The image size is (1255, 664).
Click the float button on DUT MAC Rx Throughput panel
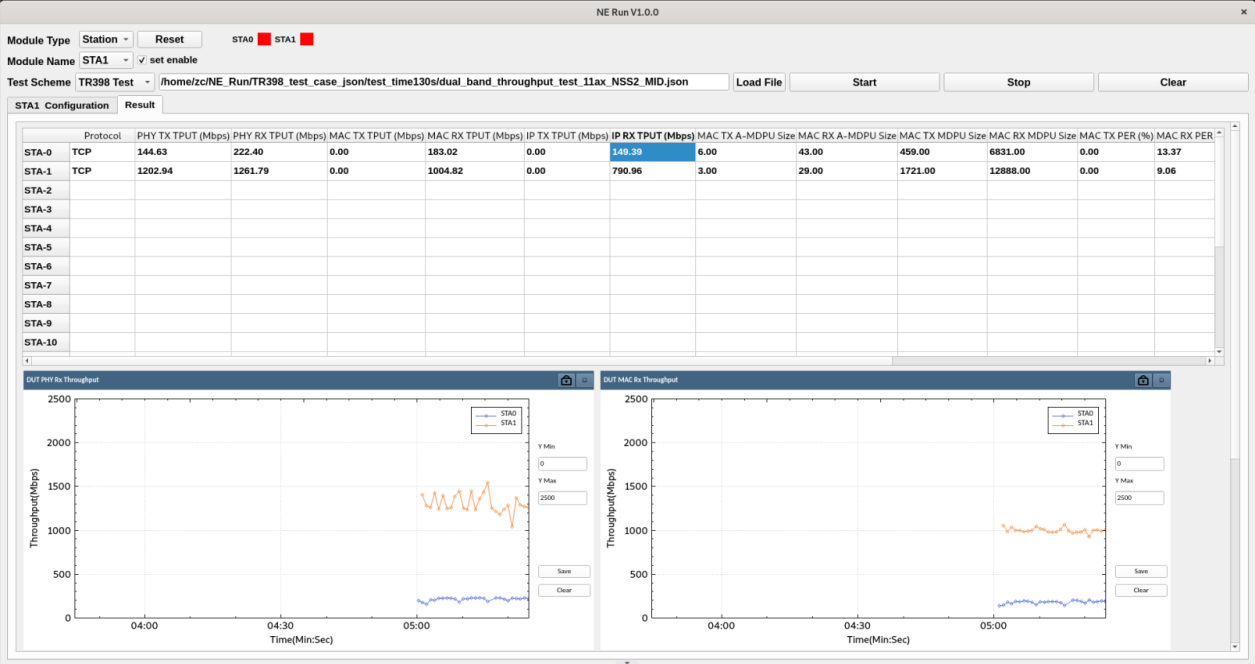[x=1161, y=380]
